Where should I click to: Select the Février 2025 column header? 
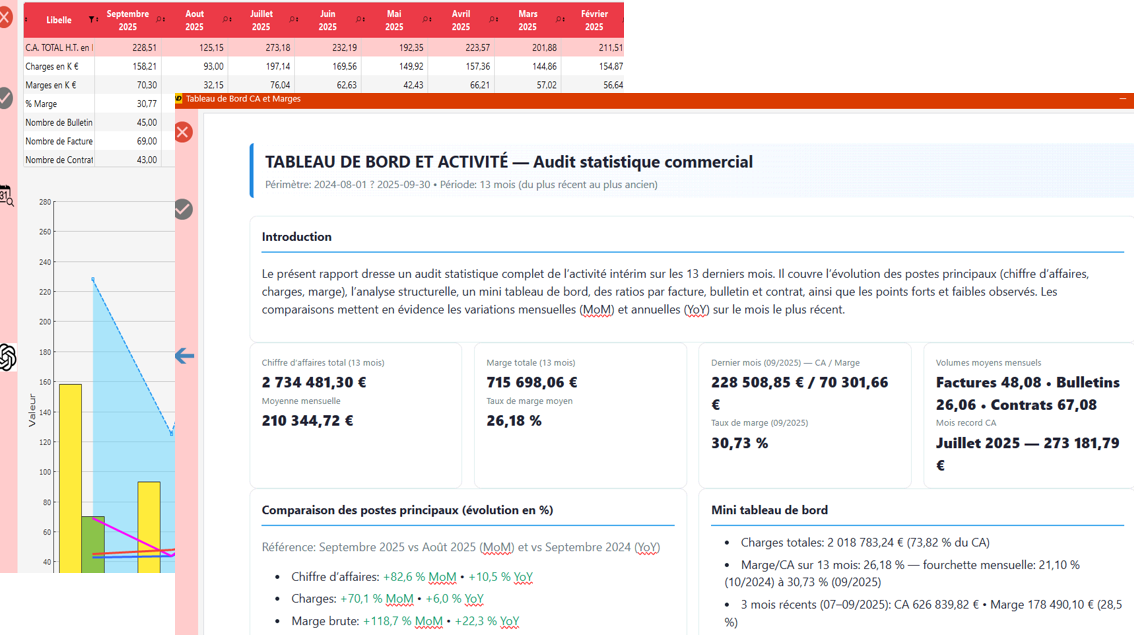click(x=594, y=20)
